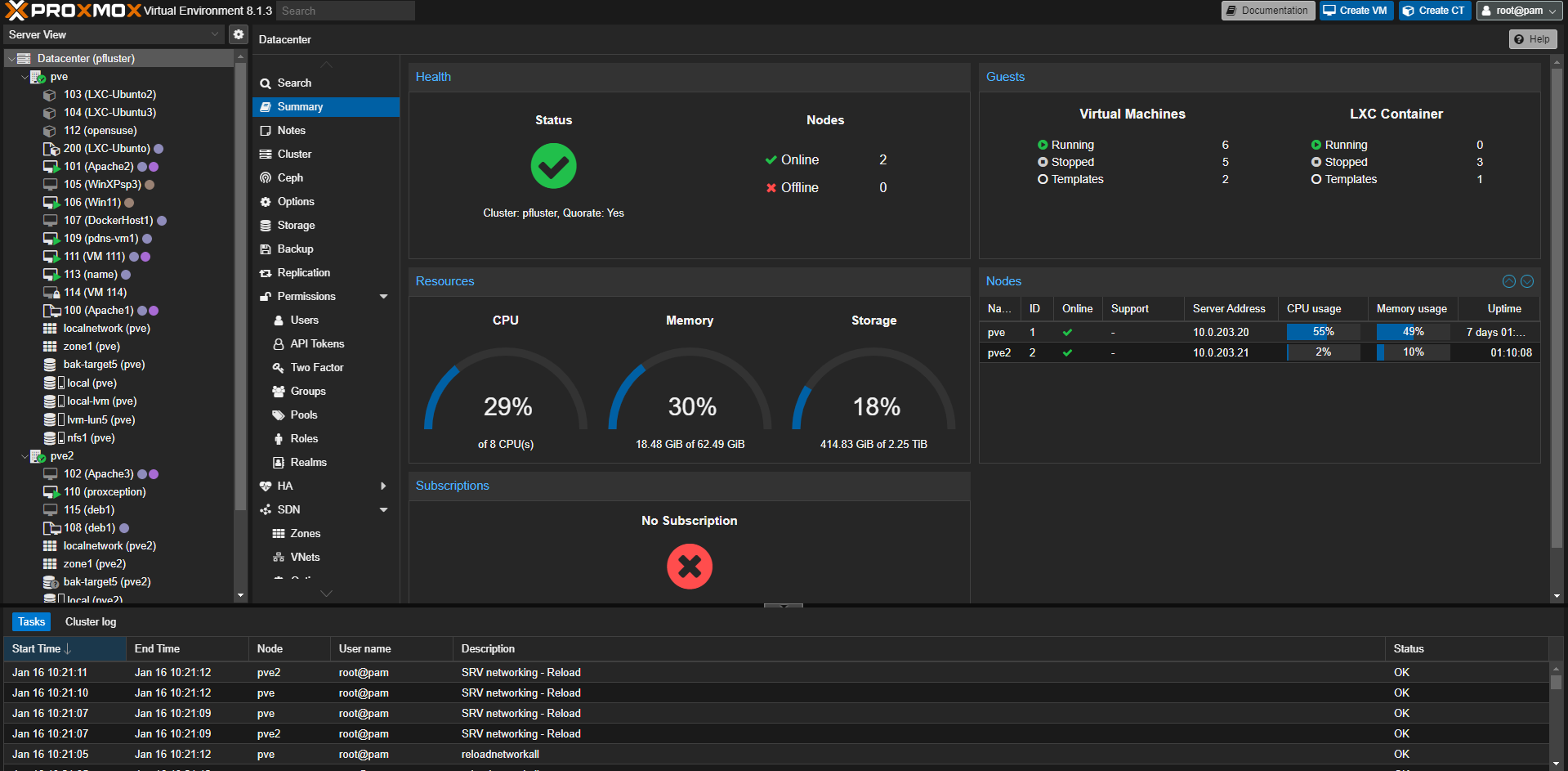Click the Cluster servers icon
This screenshot has width=1568, height=771.
click(x=266, y=155)
